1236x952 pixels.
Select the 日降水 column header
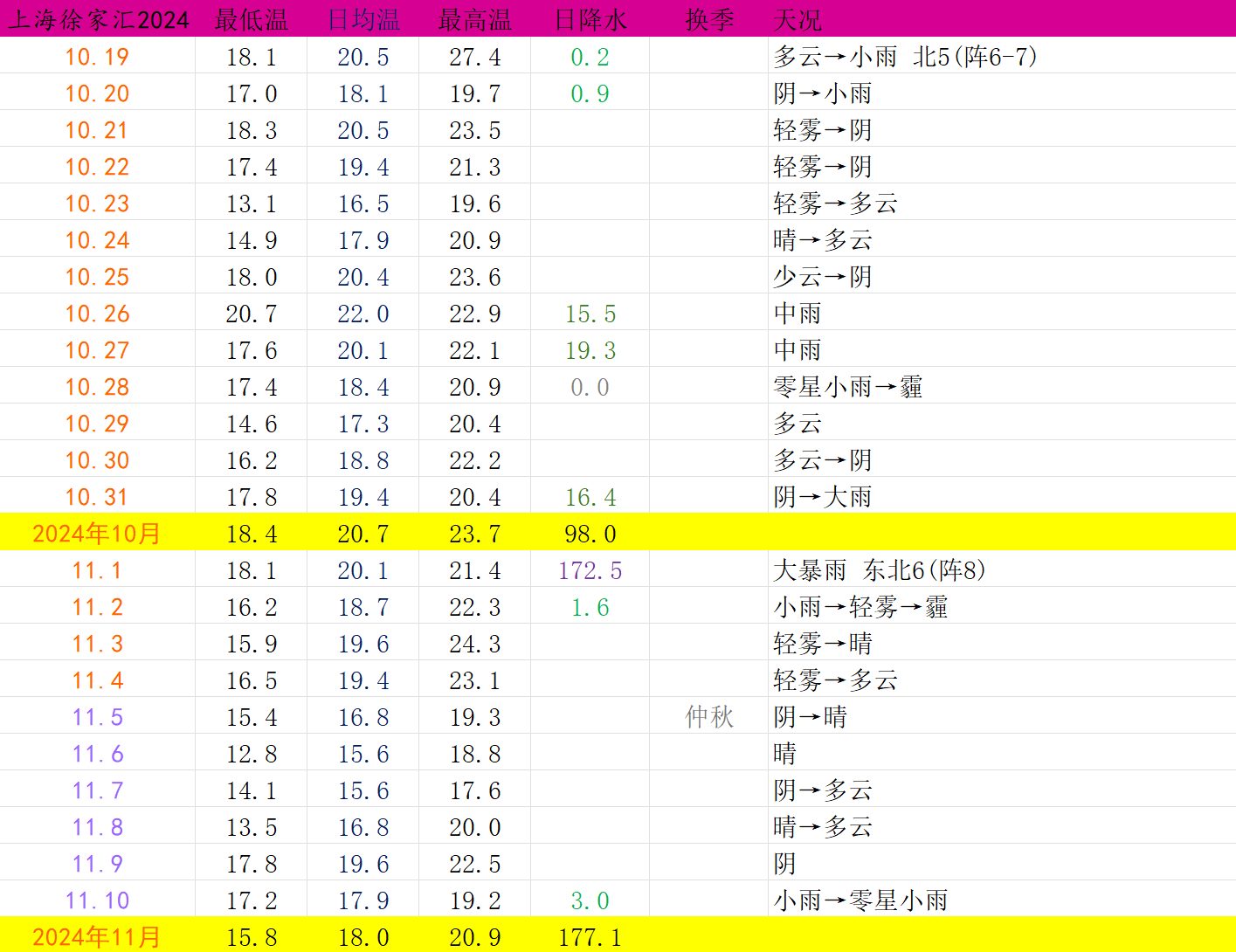point(590,19)
